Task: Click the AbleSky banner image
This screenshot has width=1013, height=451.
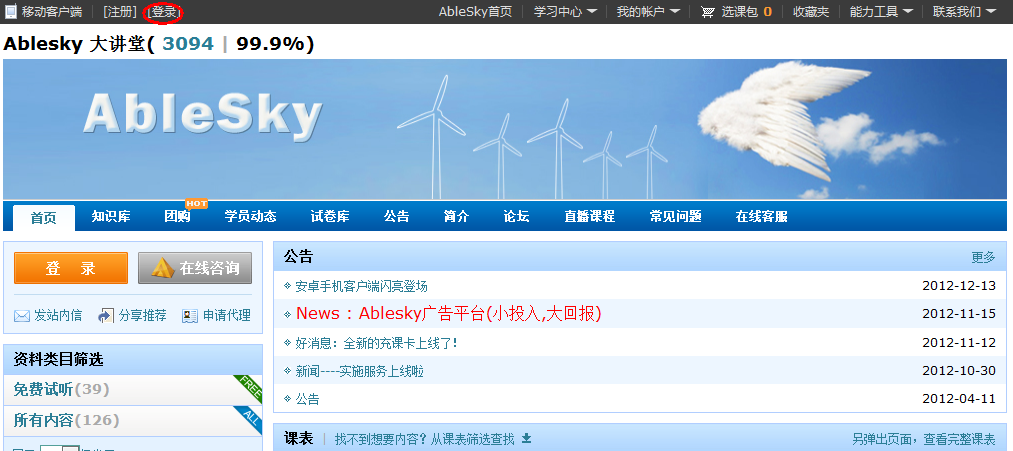Action: 505,129
